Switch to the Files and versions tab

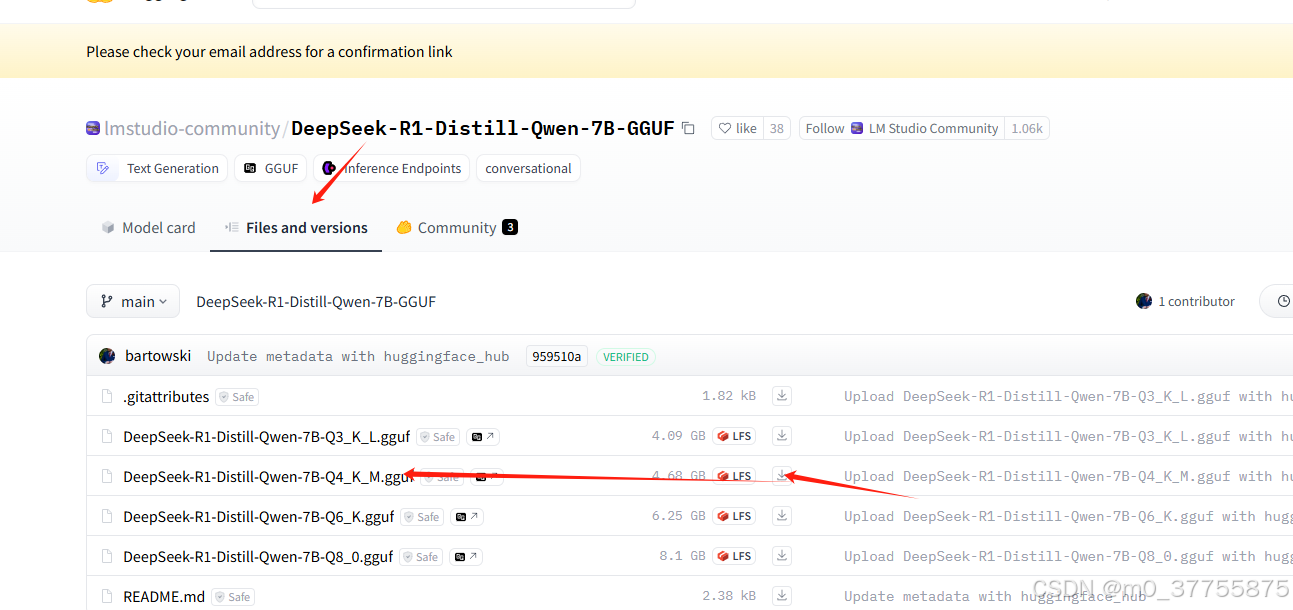(x=296, y=228)
